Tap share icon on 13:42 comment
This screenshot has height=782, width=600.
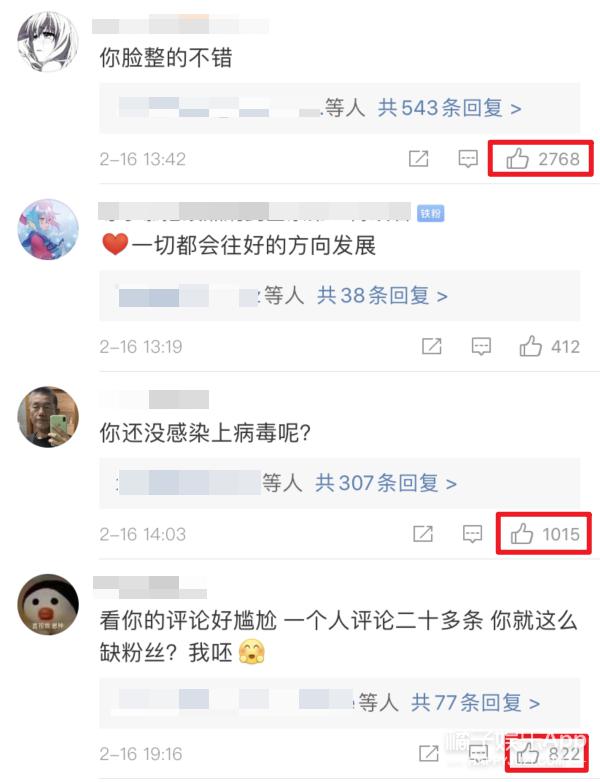[418, 159]
